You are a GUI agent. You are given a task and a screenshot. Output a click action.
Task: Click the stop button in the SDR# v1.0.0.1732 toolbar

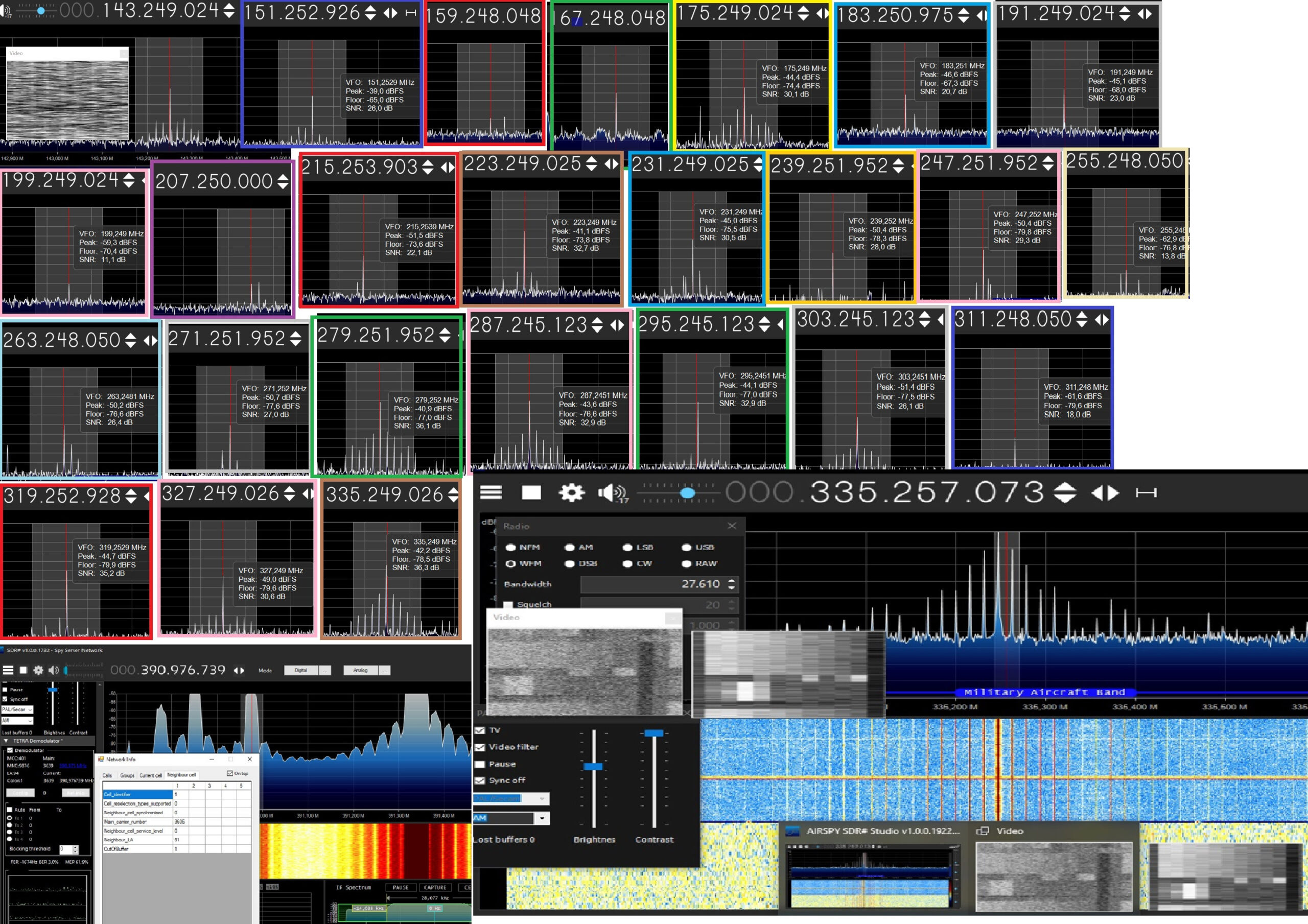(x=24, y=671)
